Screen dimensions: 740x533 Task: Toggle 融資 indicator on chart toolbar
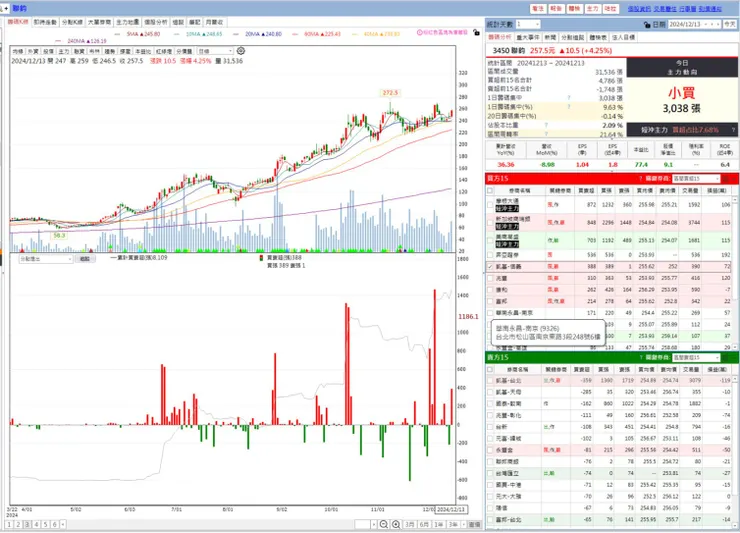(x=79, y=51)
